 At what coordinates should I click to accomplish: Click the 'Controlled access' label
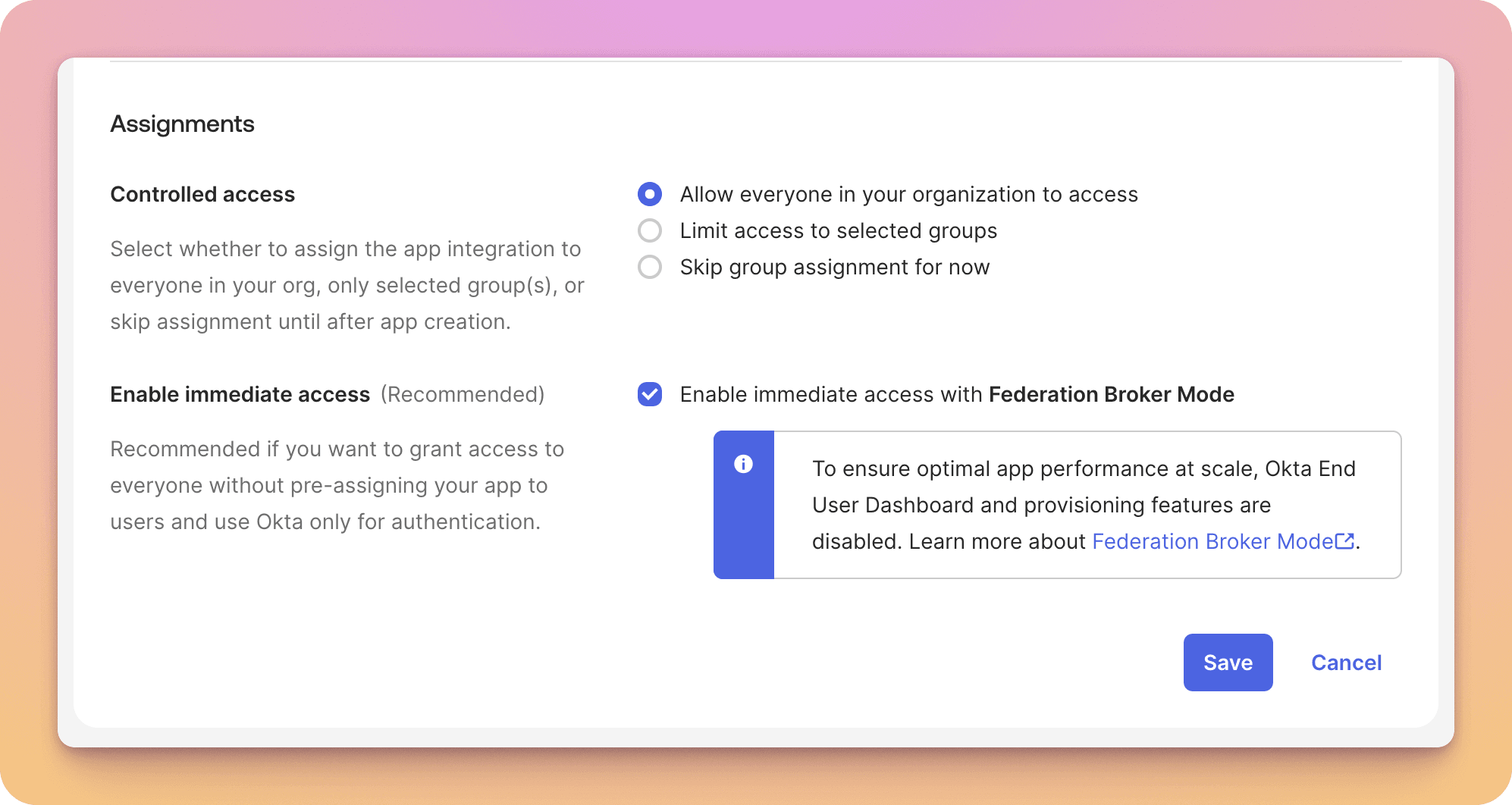pos(202,194)
